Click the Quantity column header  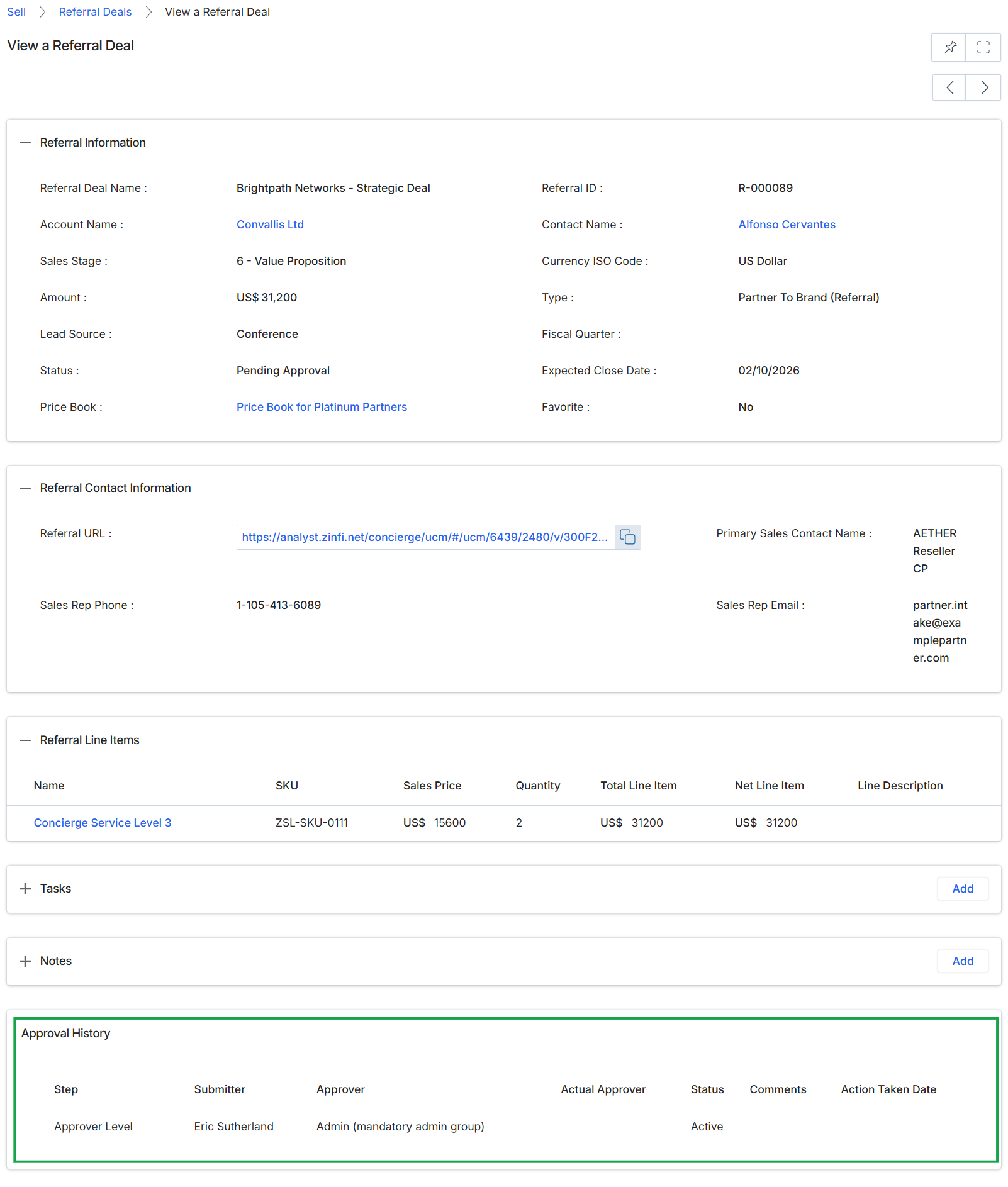(538, 786)
